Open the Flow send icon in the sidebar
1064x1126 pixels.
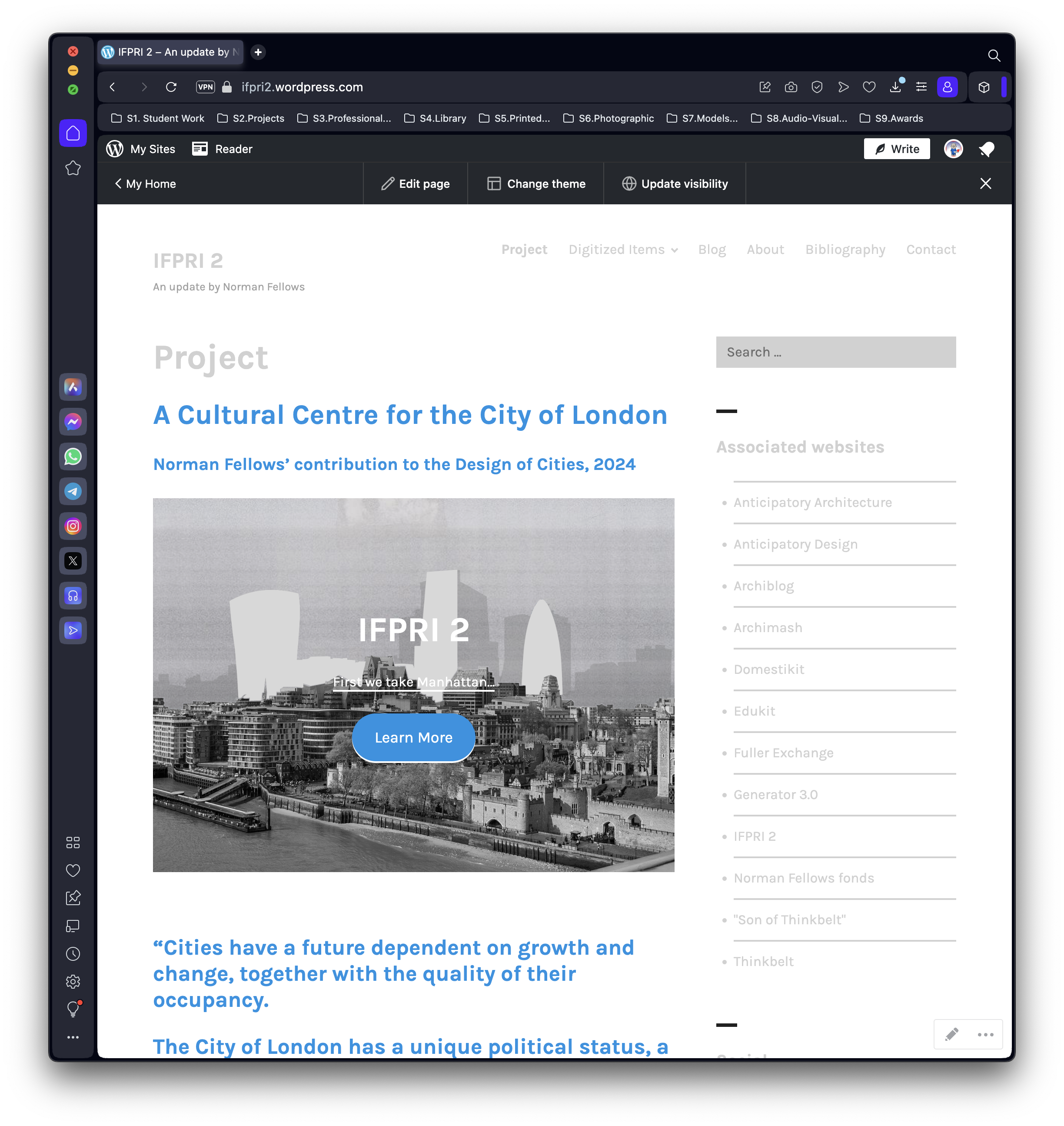click(73, 630)
